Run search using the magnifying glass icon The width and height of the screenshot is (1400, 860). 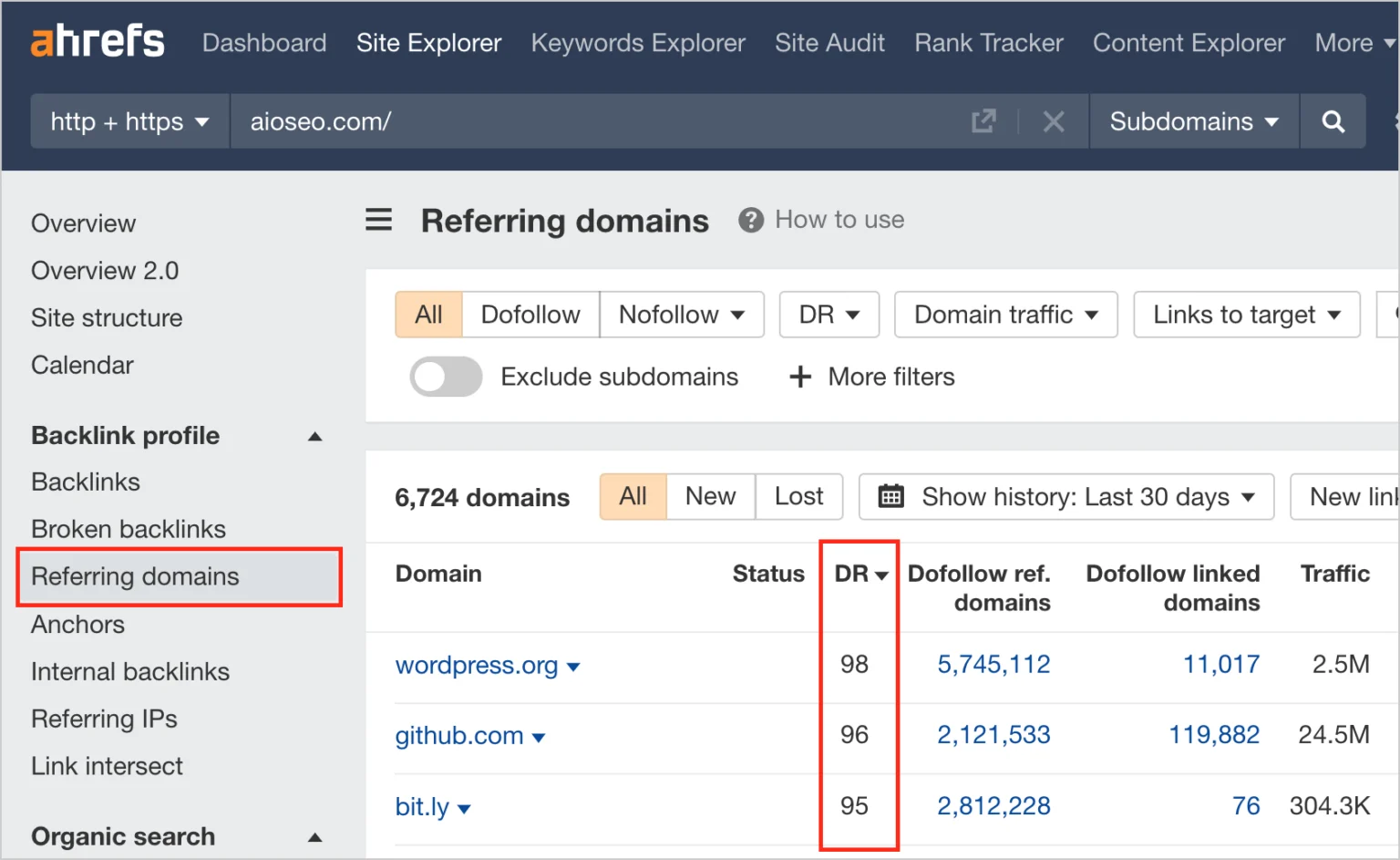pyautogui.click(x=1333, y=120)
